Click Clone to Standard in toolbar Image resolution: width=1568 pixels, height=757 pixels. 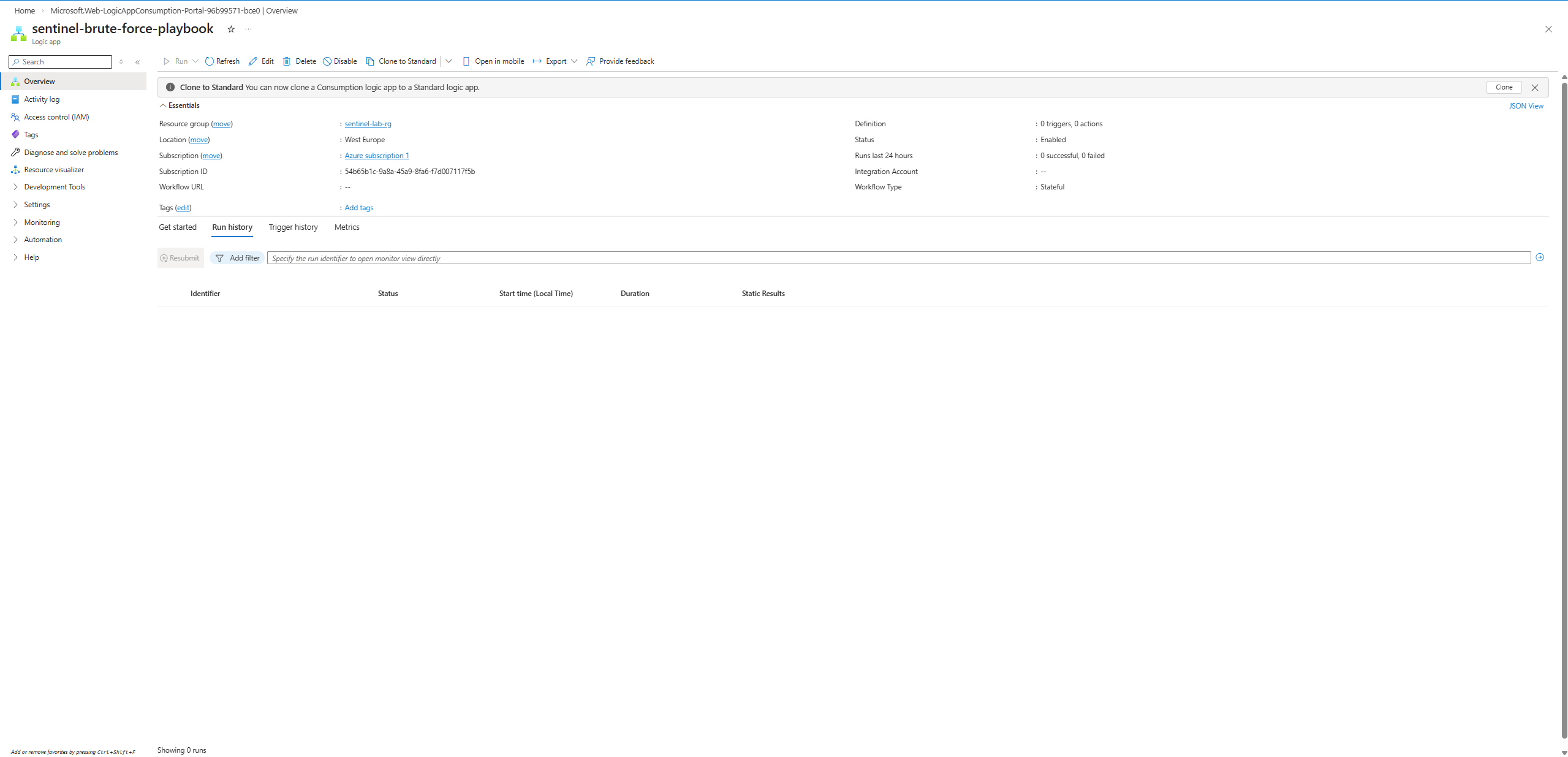tap(401, 61)
